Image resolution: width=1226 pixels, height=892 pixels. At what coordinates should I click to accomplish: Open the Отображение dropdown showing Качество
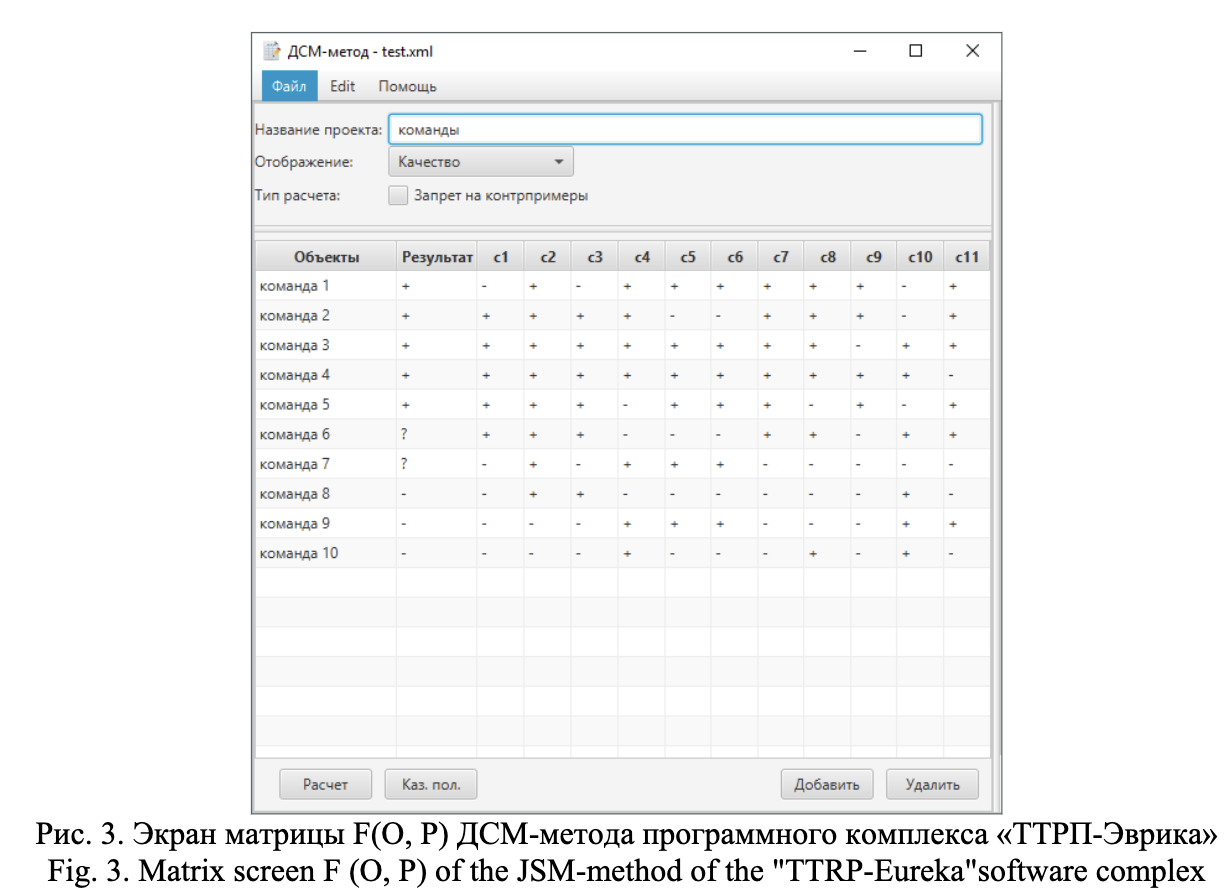coord(480,162)
